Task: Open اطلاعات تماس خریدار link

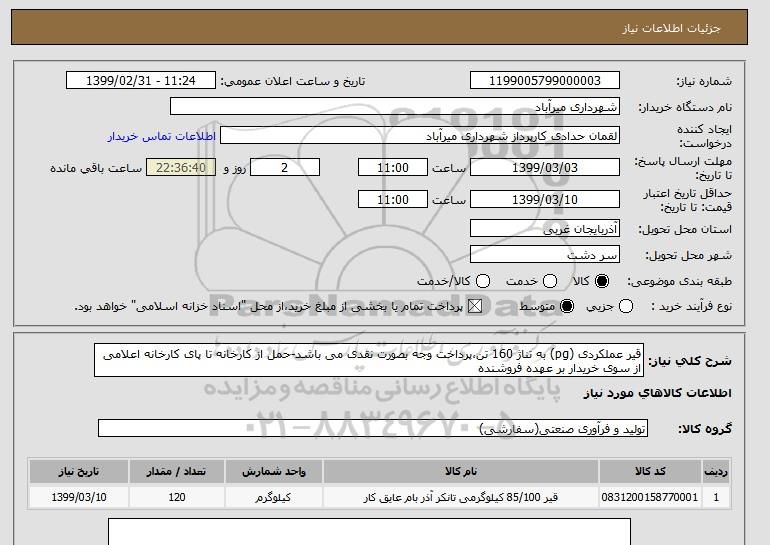Action: point(162,136)
